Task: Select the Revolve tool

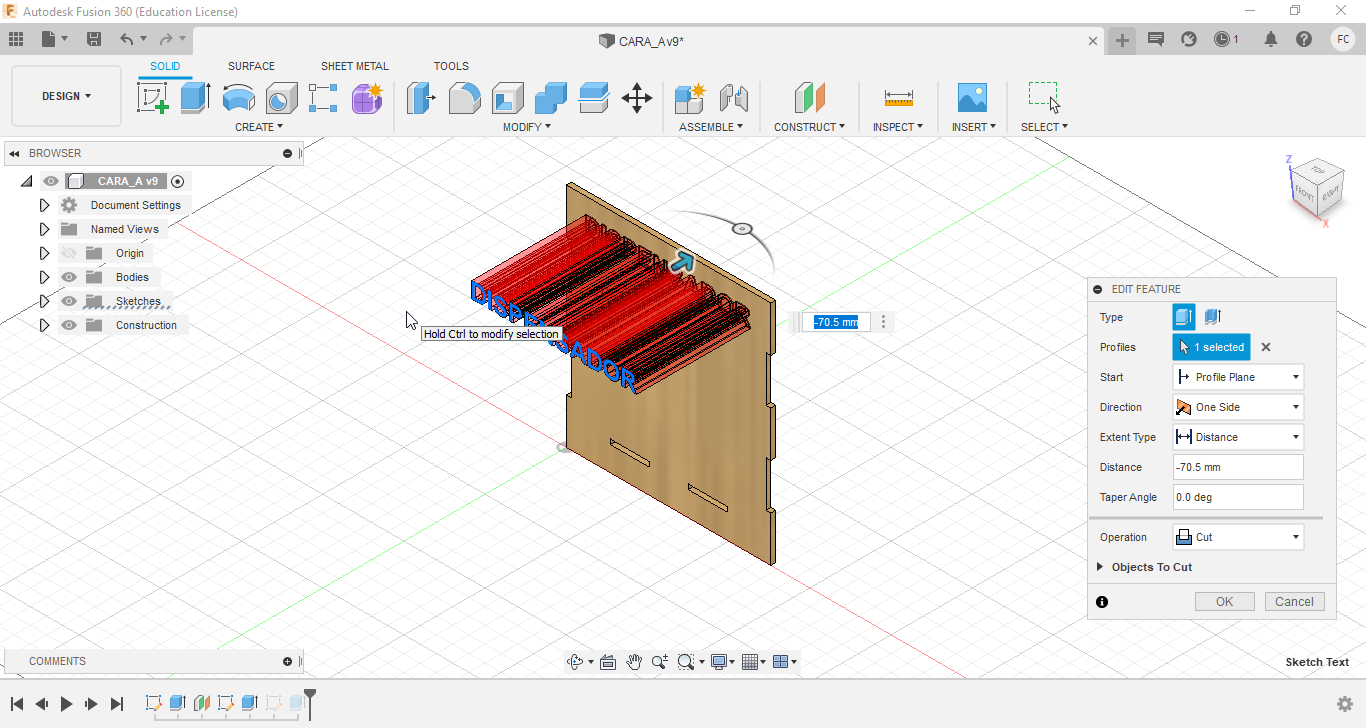Action: coord(238,98)
